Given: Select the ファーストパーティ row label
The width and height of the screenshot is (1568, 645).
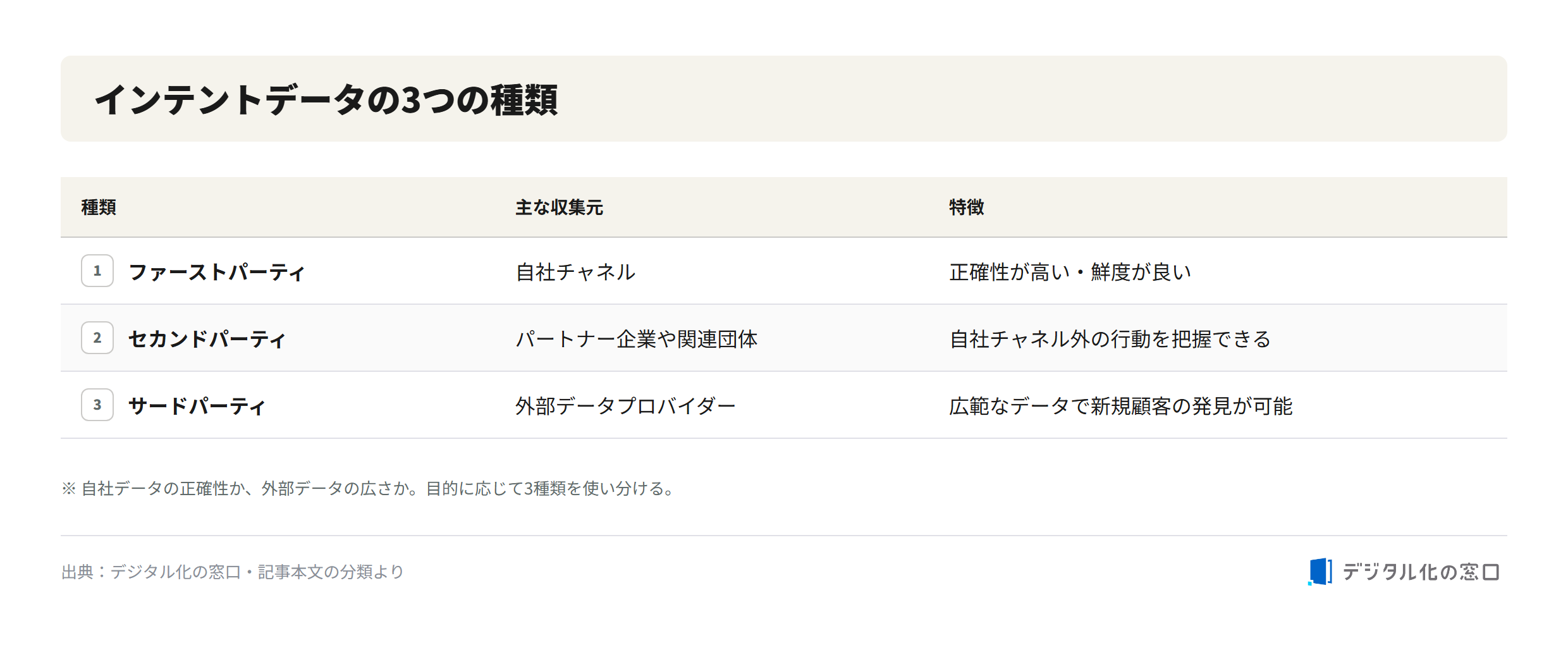Looking at the screenshot, I should 217,272.
